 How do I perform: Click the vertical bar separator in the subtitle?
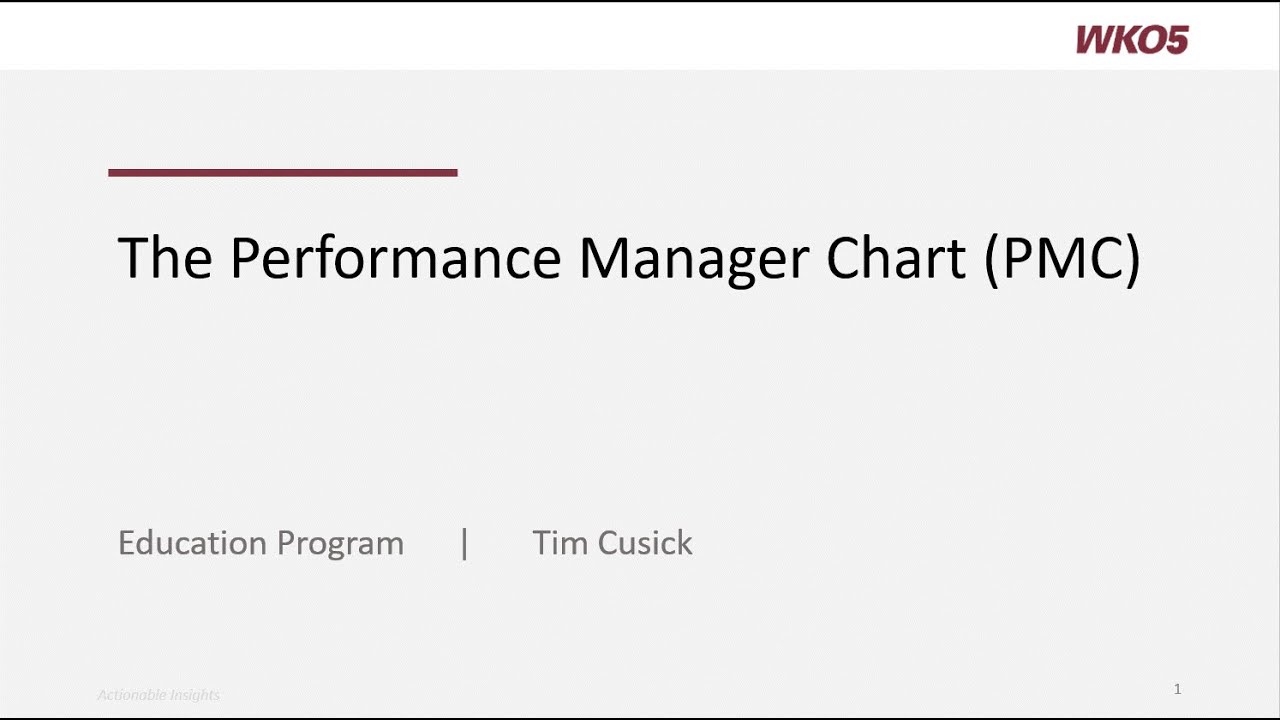[465, 543]
